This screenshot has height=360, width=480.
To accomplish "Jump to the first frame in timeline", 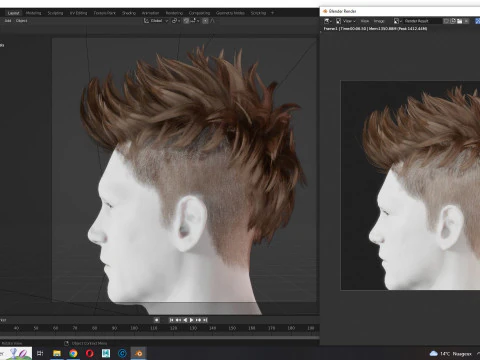I will point(171,320).
